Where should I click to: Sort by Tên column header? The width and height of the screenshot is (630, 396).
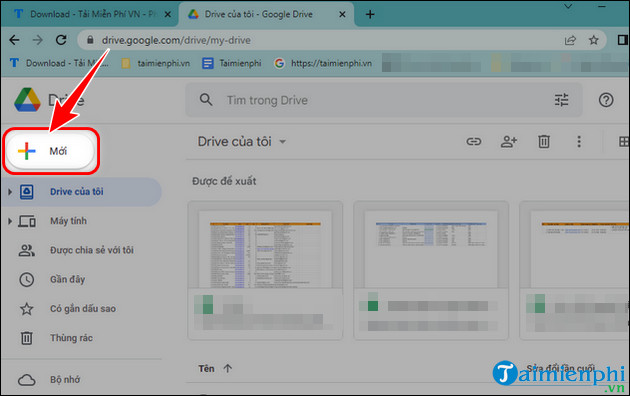tap(206, 368)
